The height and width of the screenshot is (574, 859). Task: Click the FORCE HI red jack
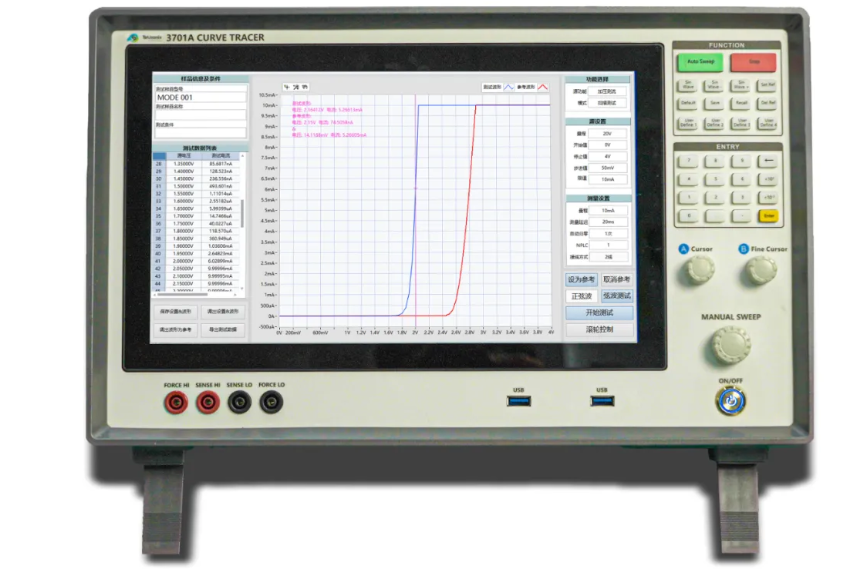(x=176, y=404)
